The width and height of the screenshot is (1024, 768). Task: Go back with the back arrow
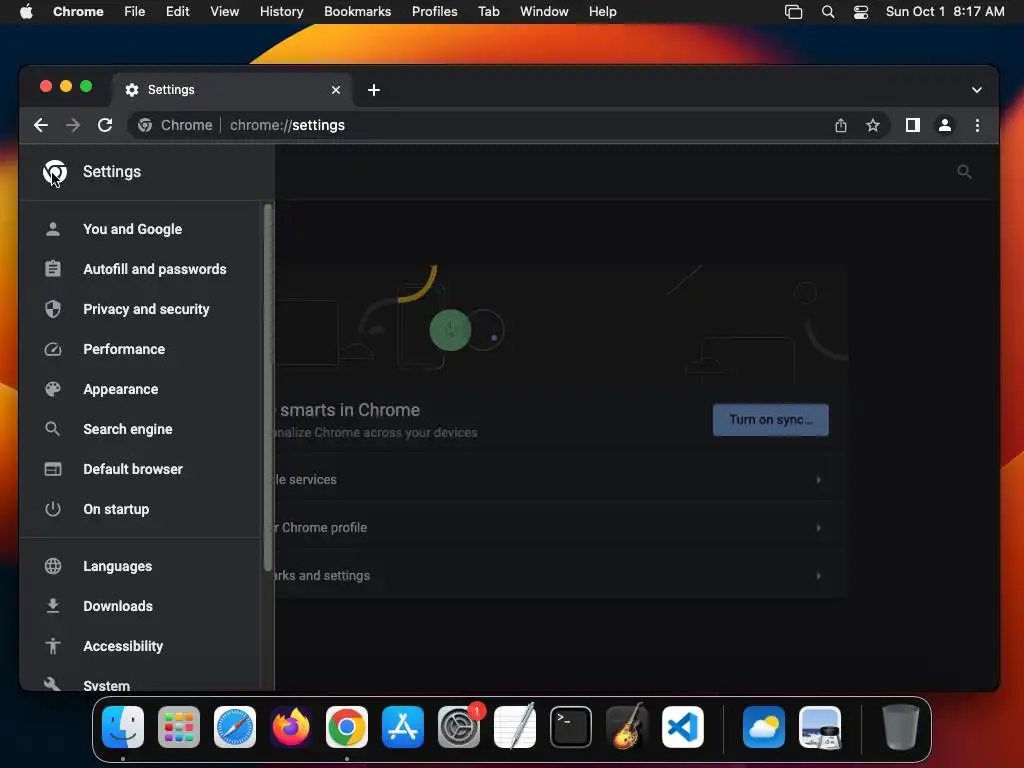(41, 125)
